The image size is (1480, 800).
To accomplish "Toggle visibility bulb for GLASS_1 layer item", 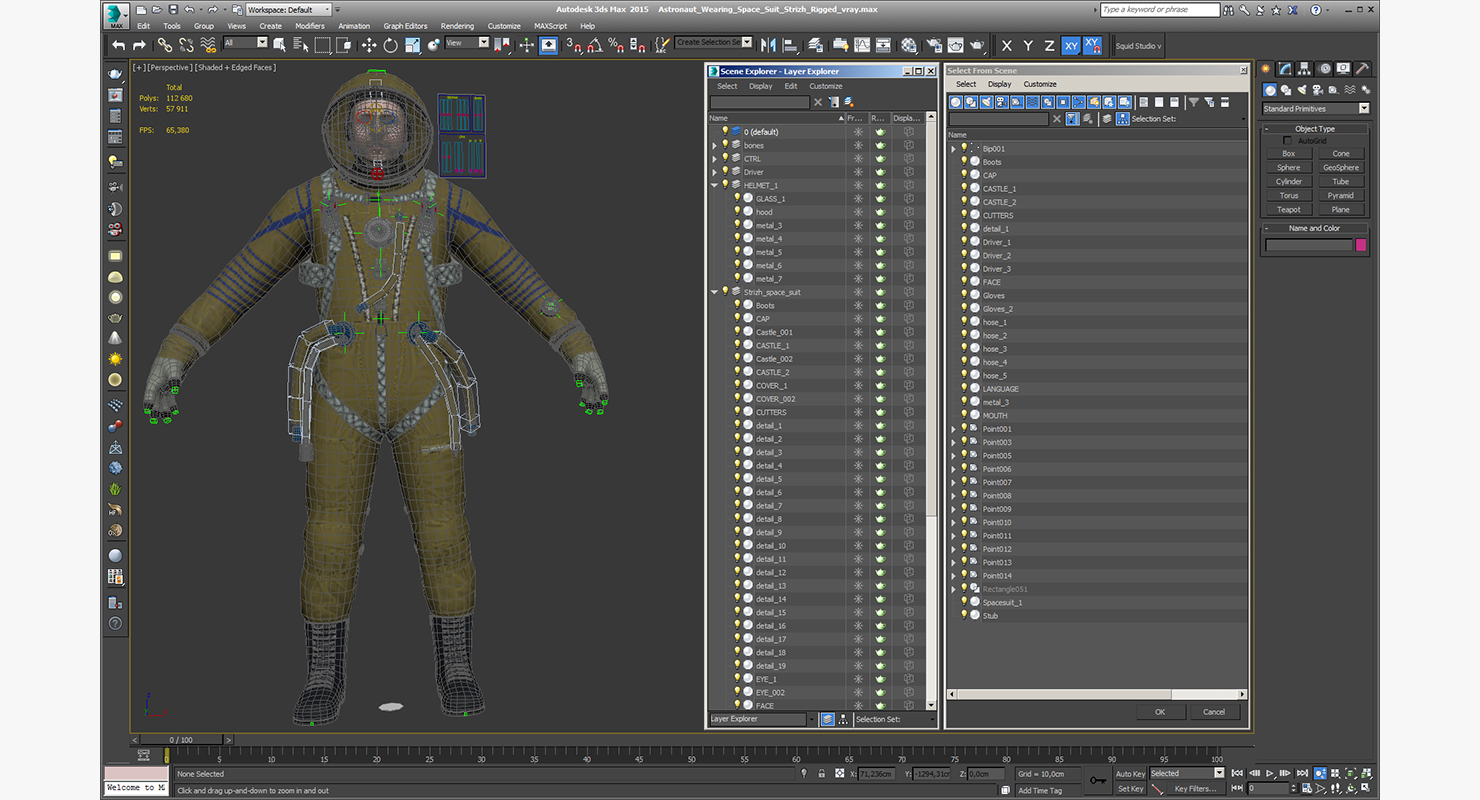I will 737,198.
